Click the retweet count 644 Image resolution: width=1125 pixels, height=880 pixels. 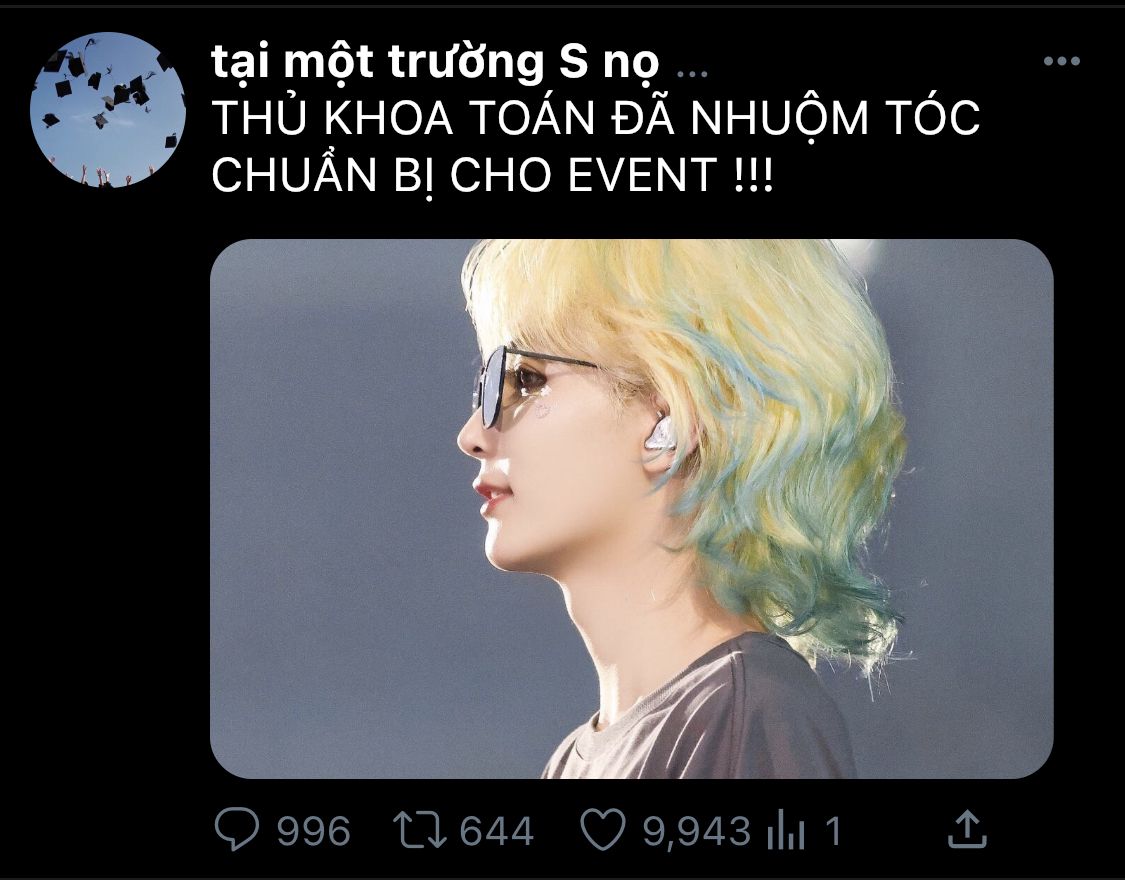[496, 831]
